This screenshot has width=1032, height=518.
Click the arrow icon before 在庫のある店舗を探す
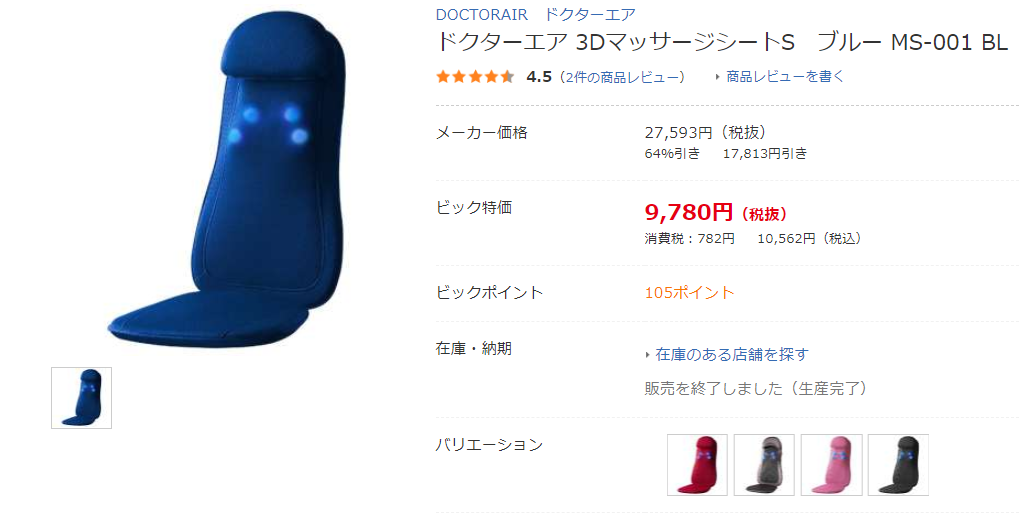648,355
